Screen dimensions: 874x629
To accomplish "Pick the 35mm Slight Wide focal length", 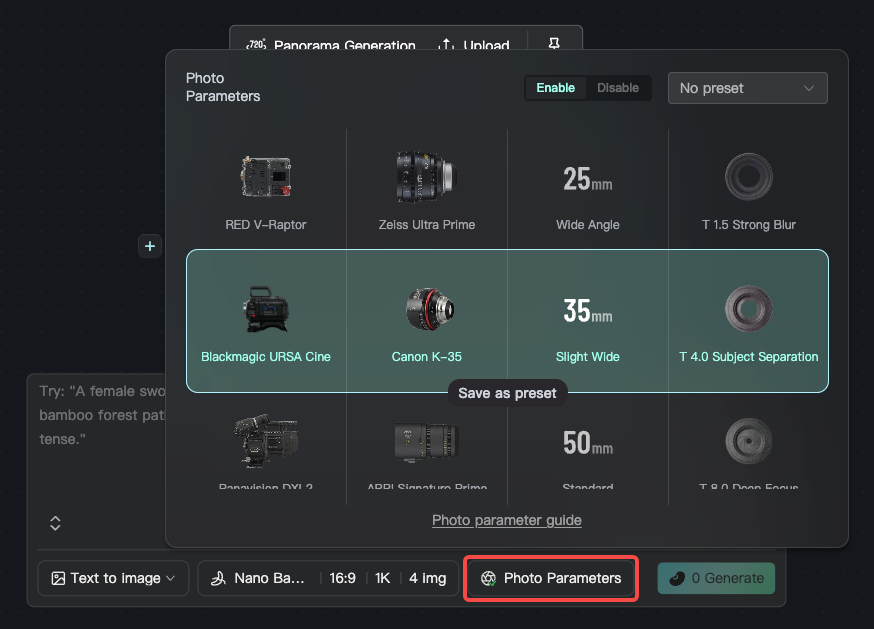I will 587,311.
